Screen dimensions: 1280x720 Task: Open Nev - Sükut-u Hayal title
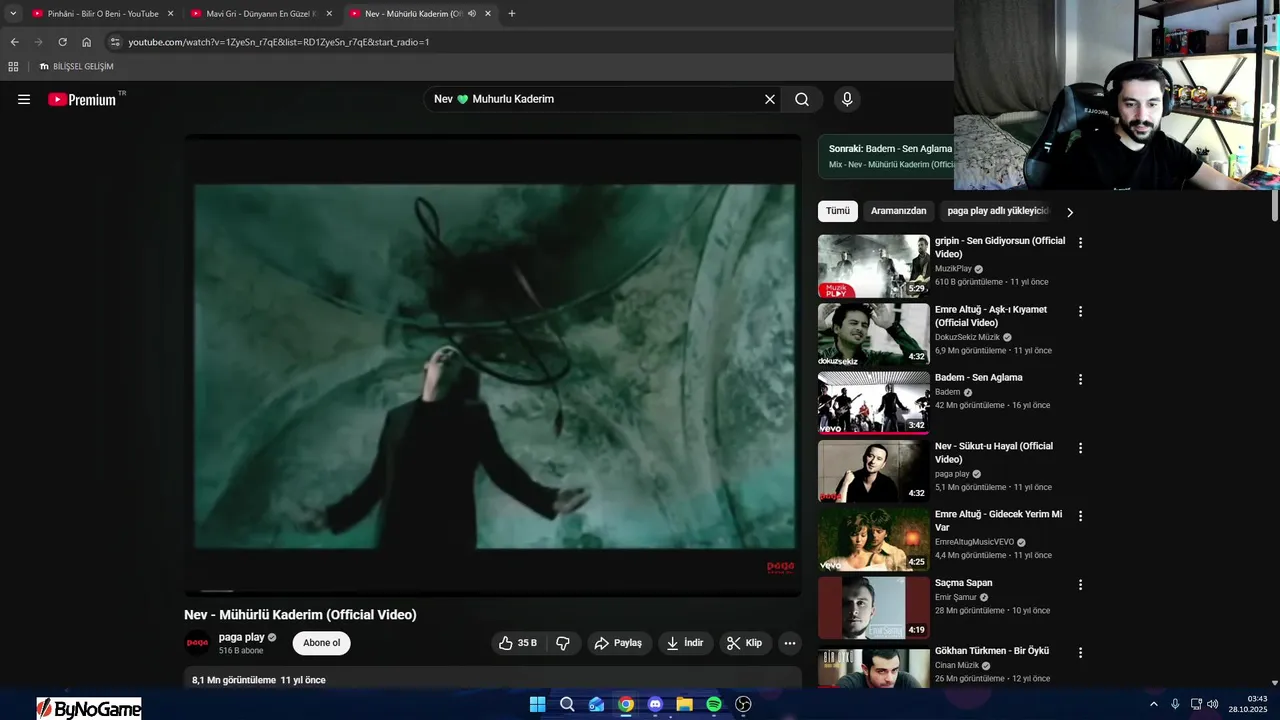[x=994, y=452]
